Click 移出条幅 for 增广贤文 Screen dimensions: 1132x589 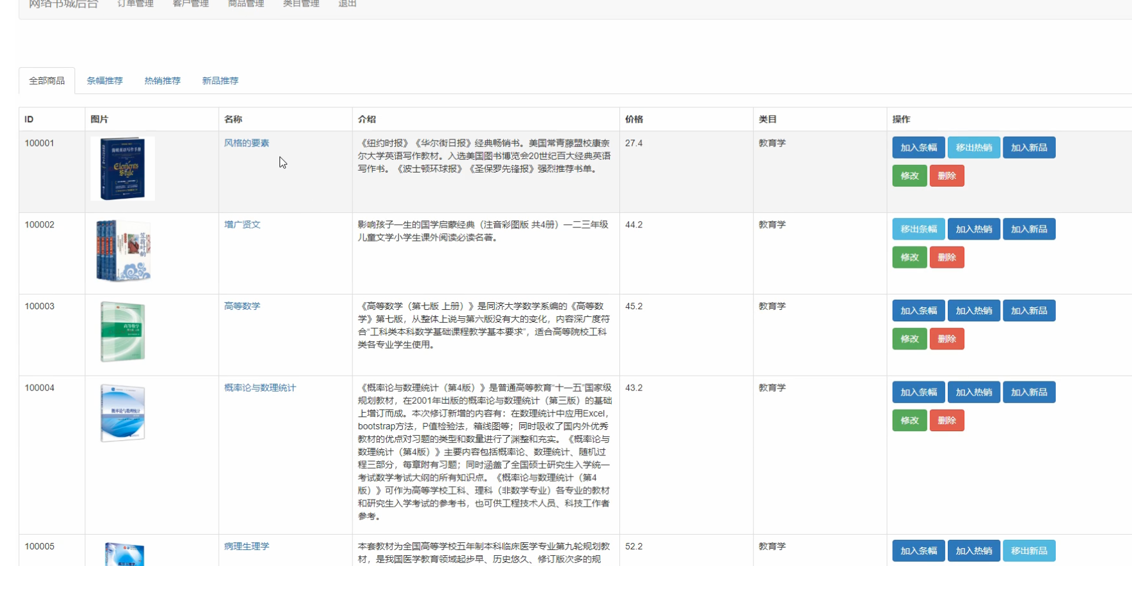918,228
